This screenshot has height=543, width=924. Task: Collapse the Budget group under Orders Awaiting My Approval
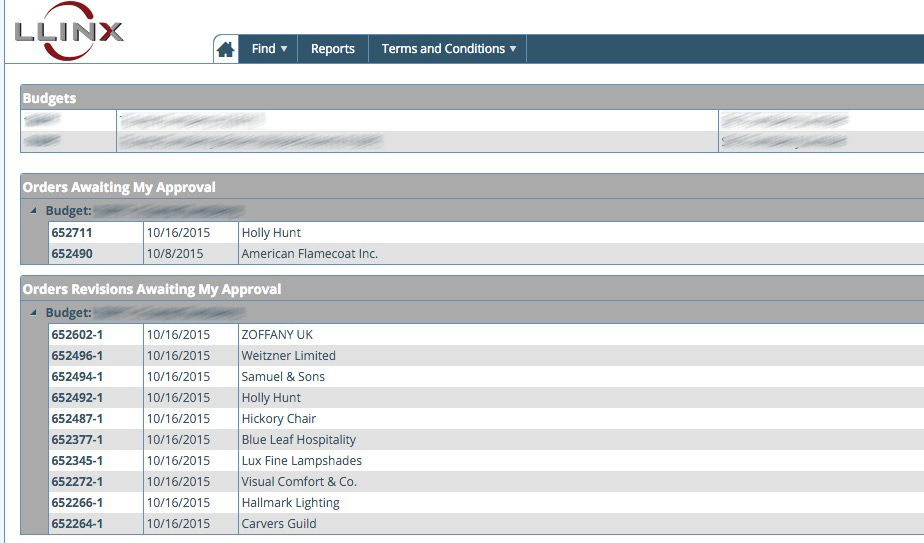tap(34, 210)
